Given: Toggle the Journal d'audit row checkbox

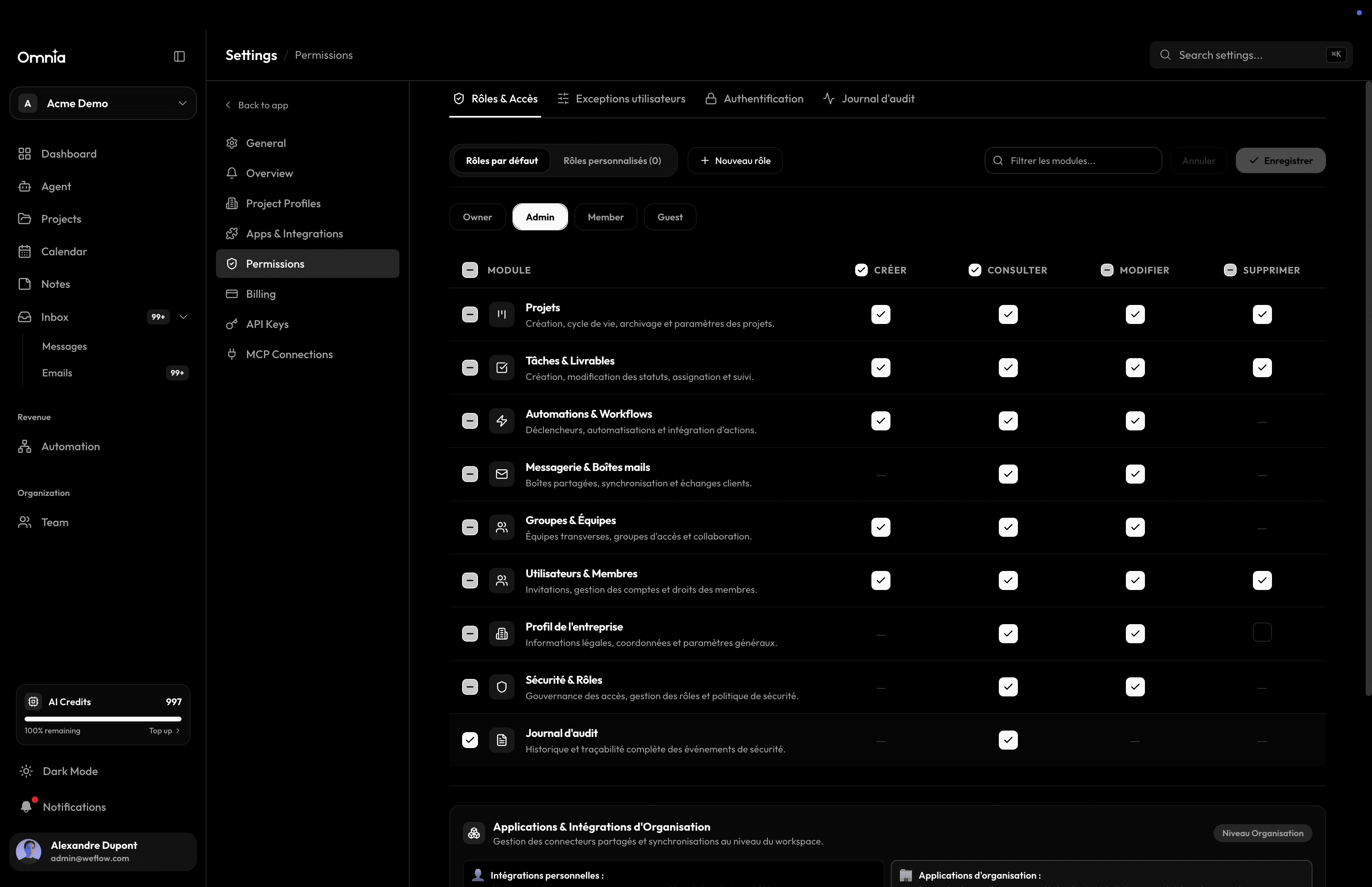Looking at the screenshot, I should [x=470, y=740].
